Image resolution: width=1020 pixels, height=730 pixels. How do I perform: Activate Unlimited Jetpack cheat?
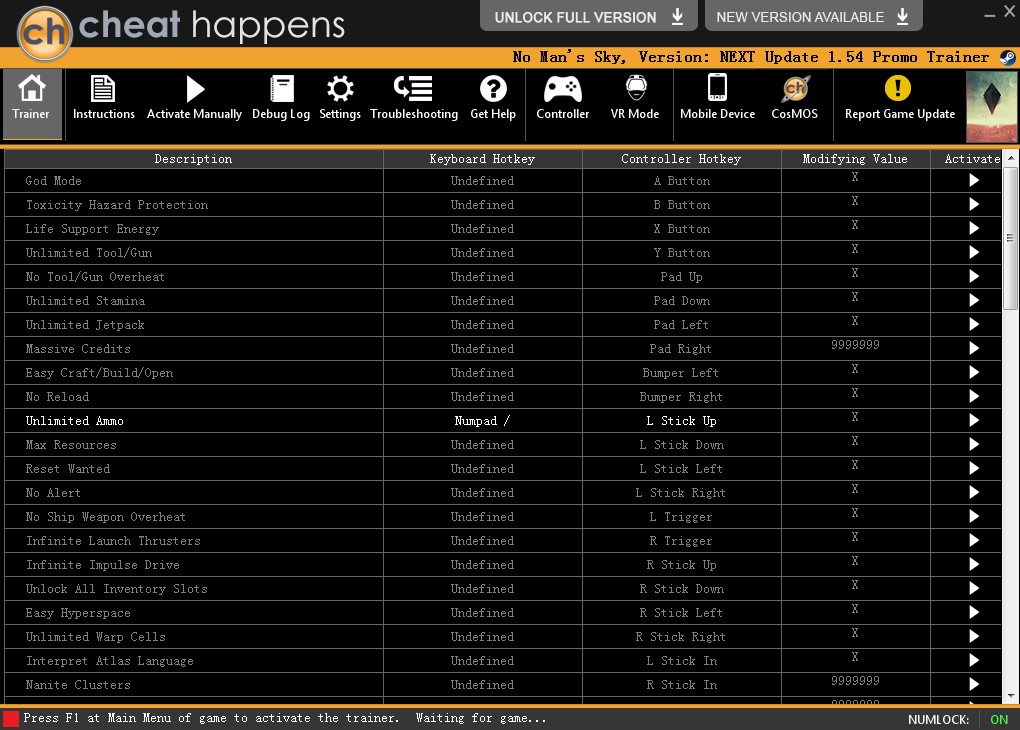tap(973, 325)
